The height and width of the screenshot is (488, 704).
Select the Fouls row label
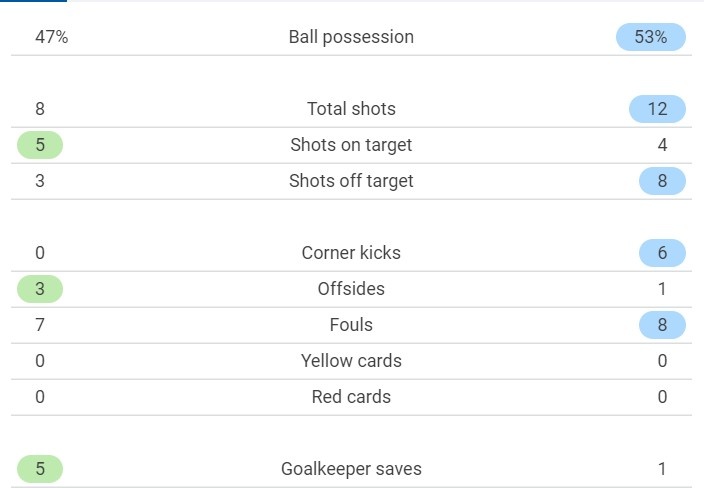tap(351, 325)
